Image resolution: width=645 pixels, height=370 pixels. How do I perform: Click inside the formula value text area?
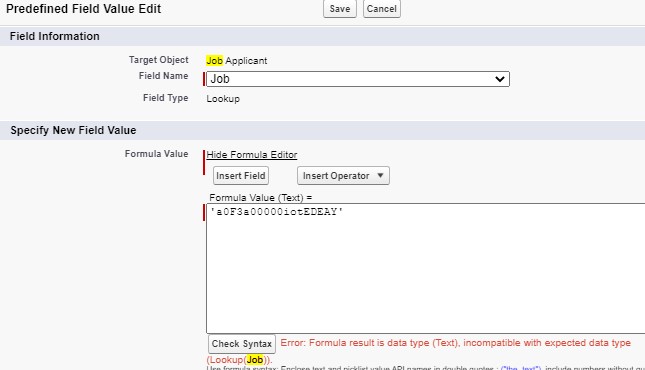click(x=426, y=268)
